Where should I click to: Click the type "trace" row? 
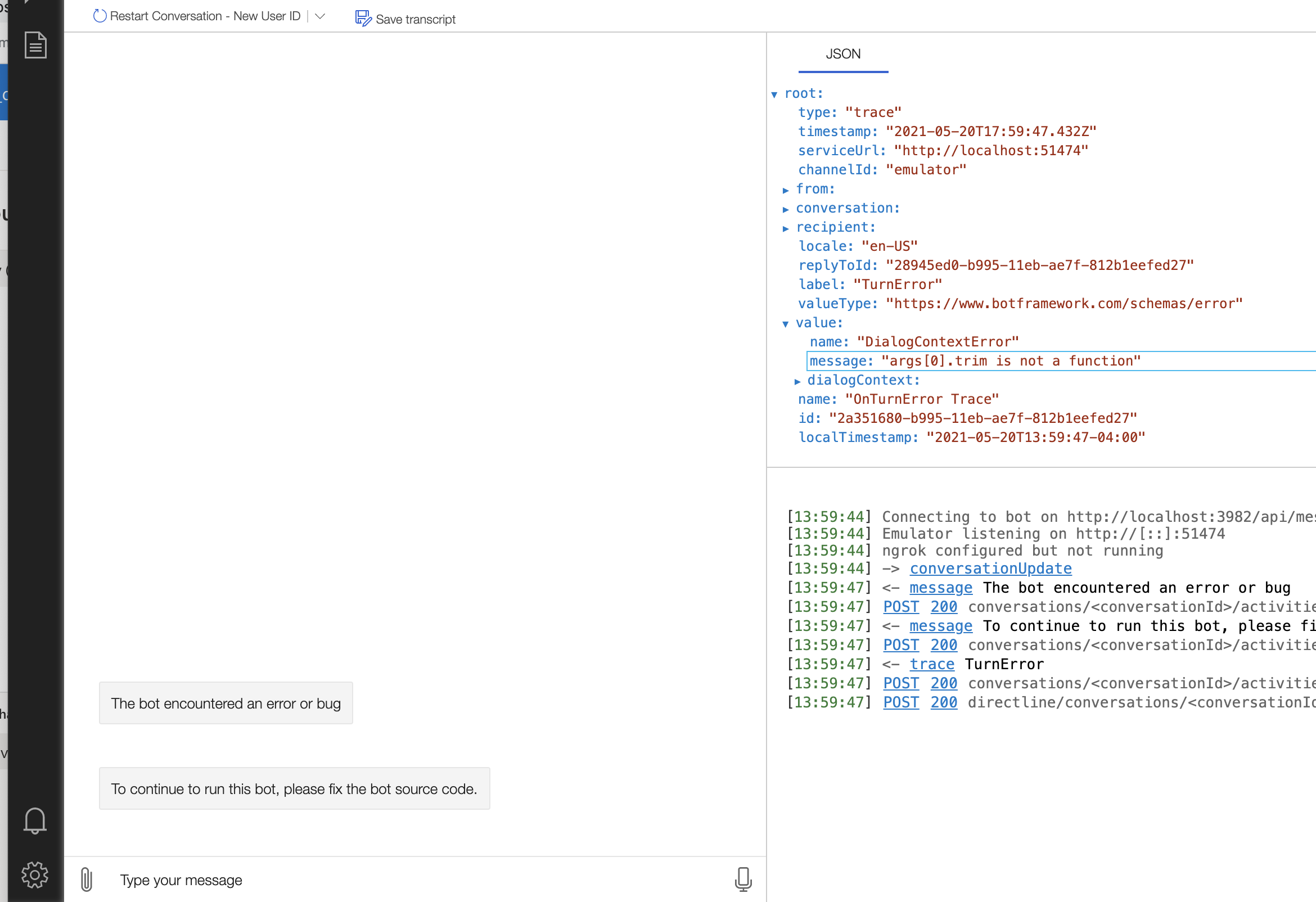point(849,112)
